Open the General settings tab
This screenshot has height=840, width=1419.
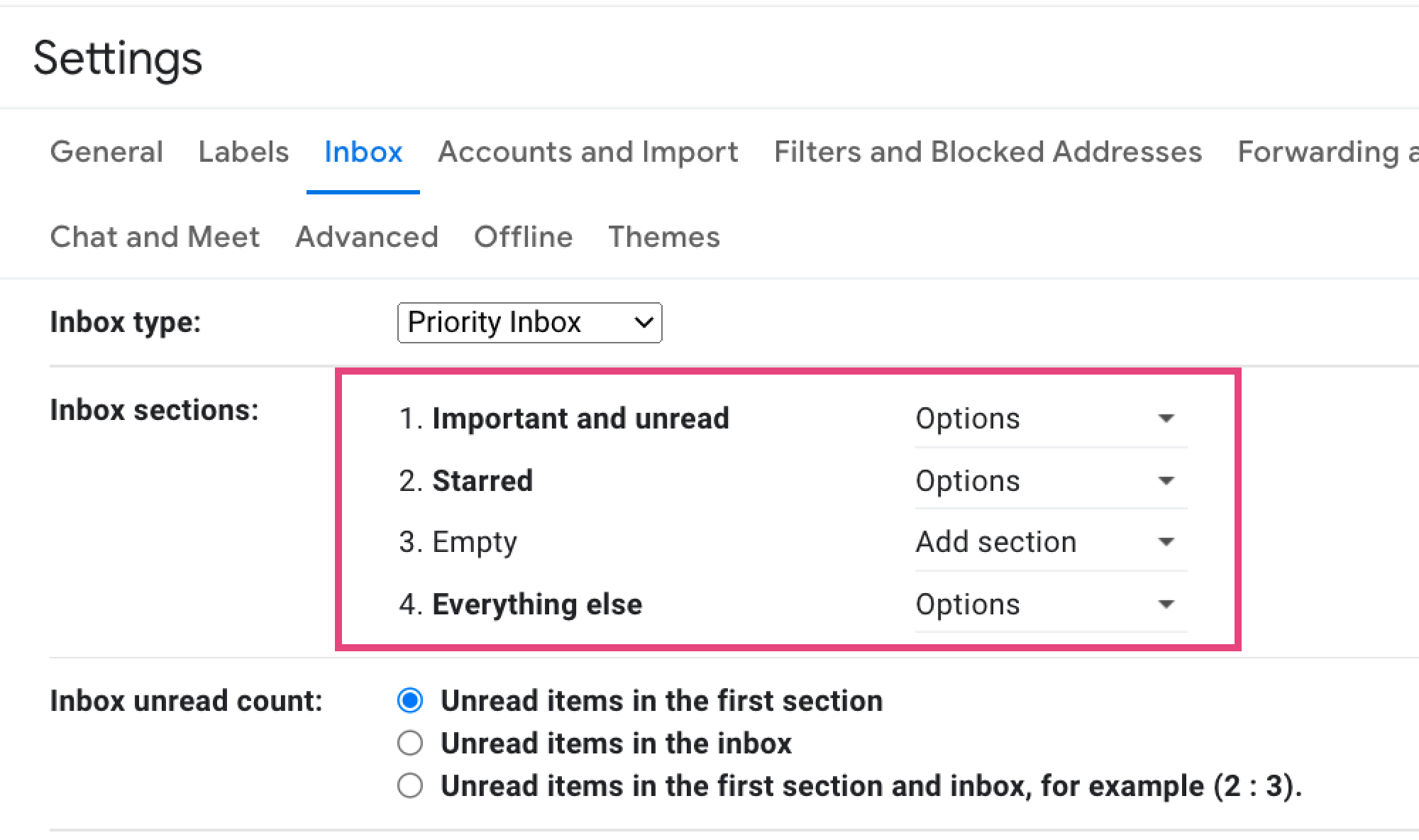click(106, 152)
